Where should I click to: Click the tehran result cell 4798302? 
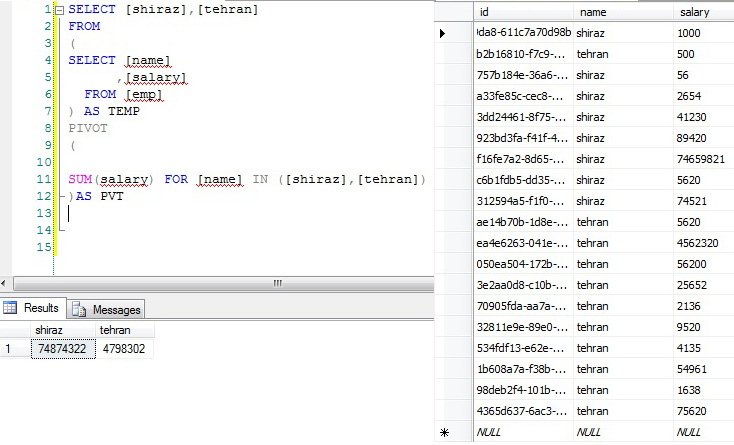click(x=124, y=349)
